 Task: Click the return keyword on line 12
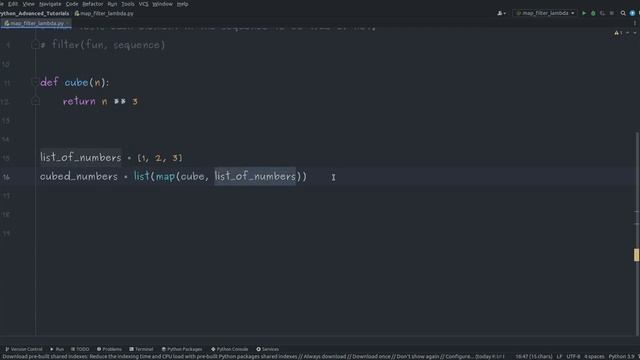click(79, 101)
